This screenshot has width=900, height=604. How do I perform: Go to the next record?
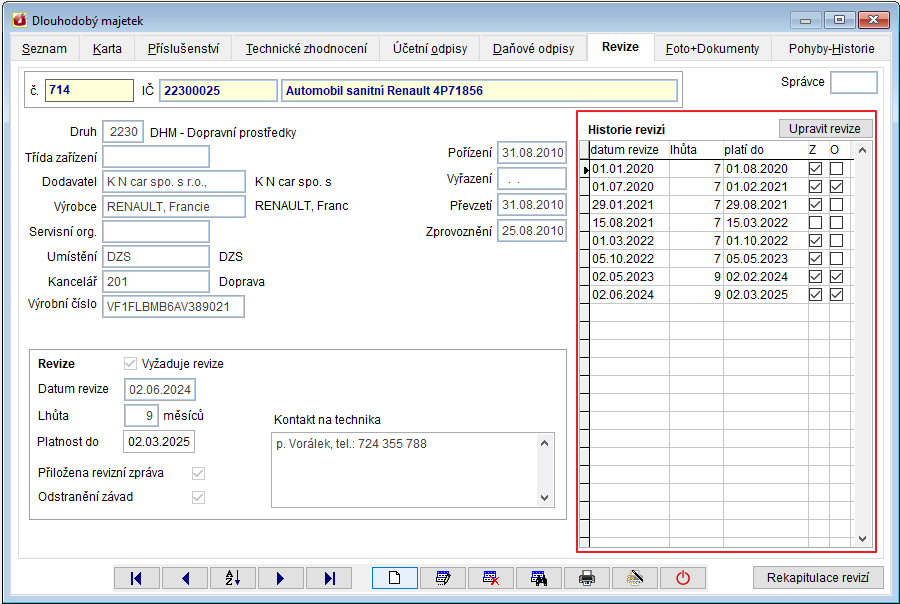(281, 578)
